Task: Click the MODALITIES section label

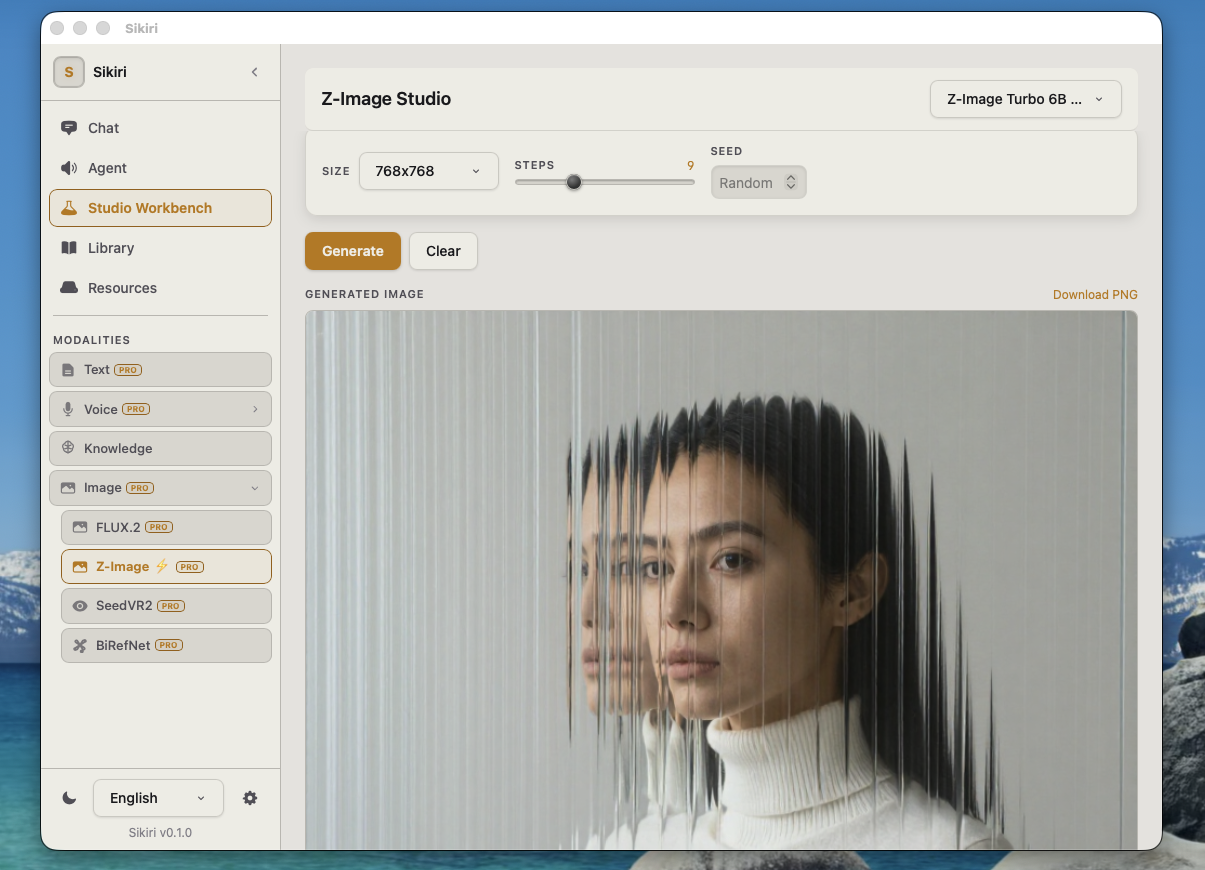Action: coord(92,340)
